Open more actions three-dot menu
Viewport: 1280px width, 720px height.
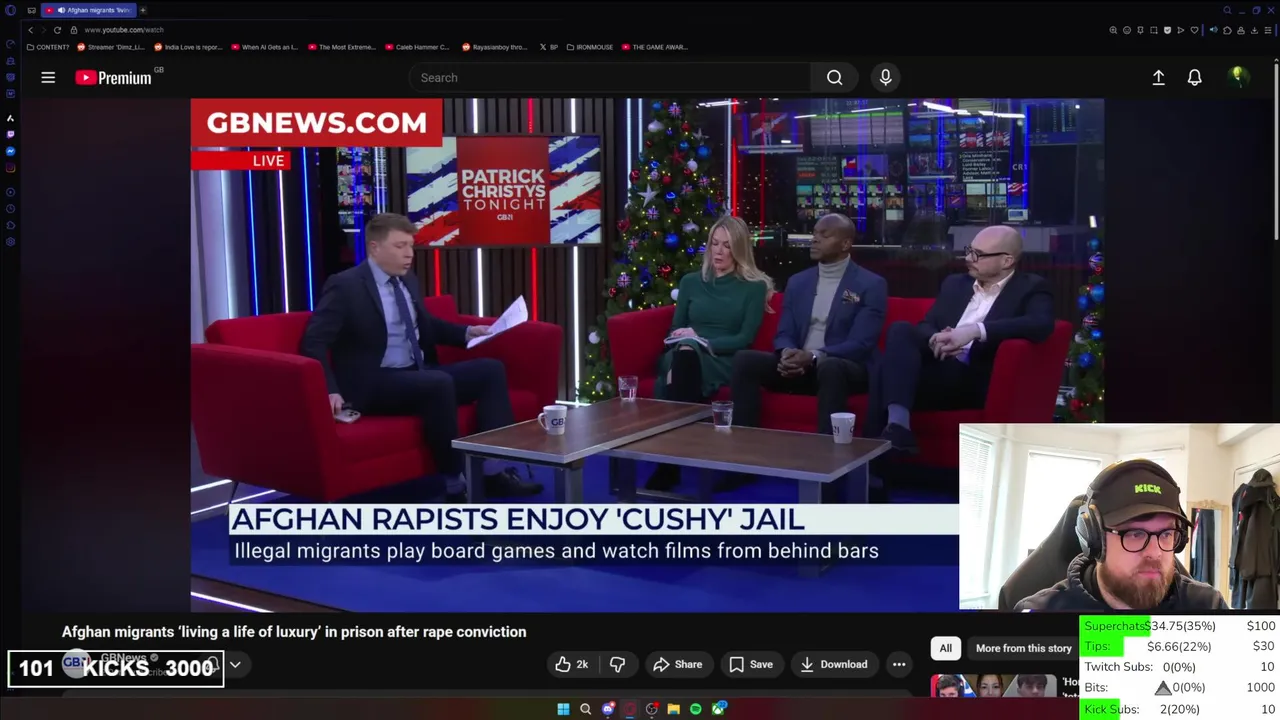pos(899,664)
